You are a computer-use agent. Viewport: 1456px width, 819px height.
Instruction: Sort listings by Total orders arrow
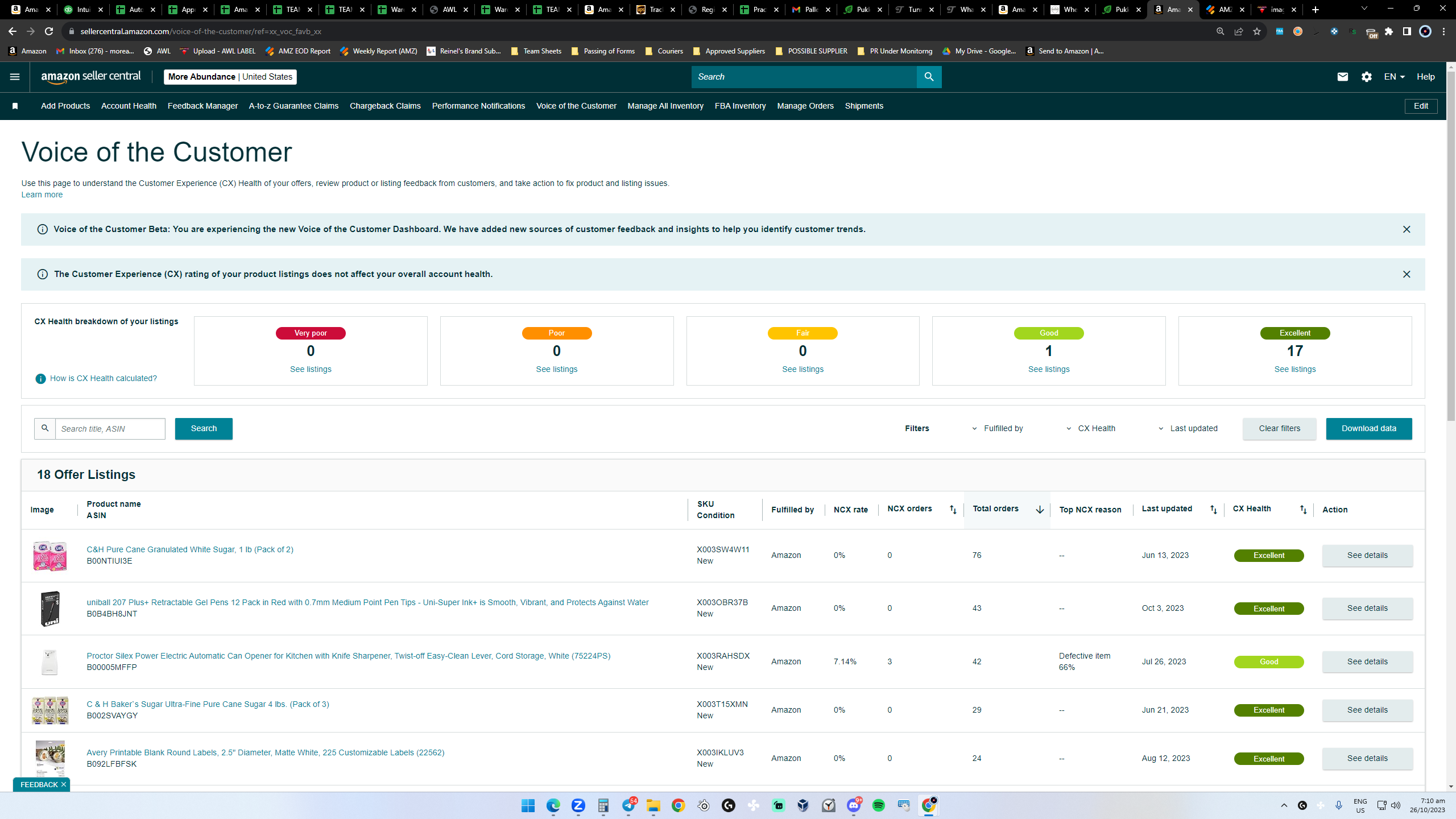click(1040, 510)
